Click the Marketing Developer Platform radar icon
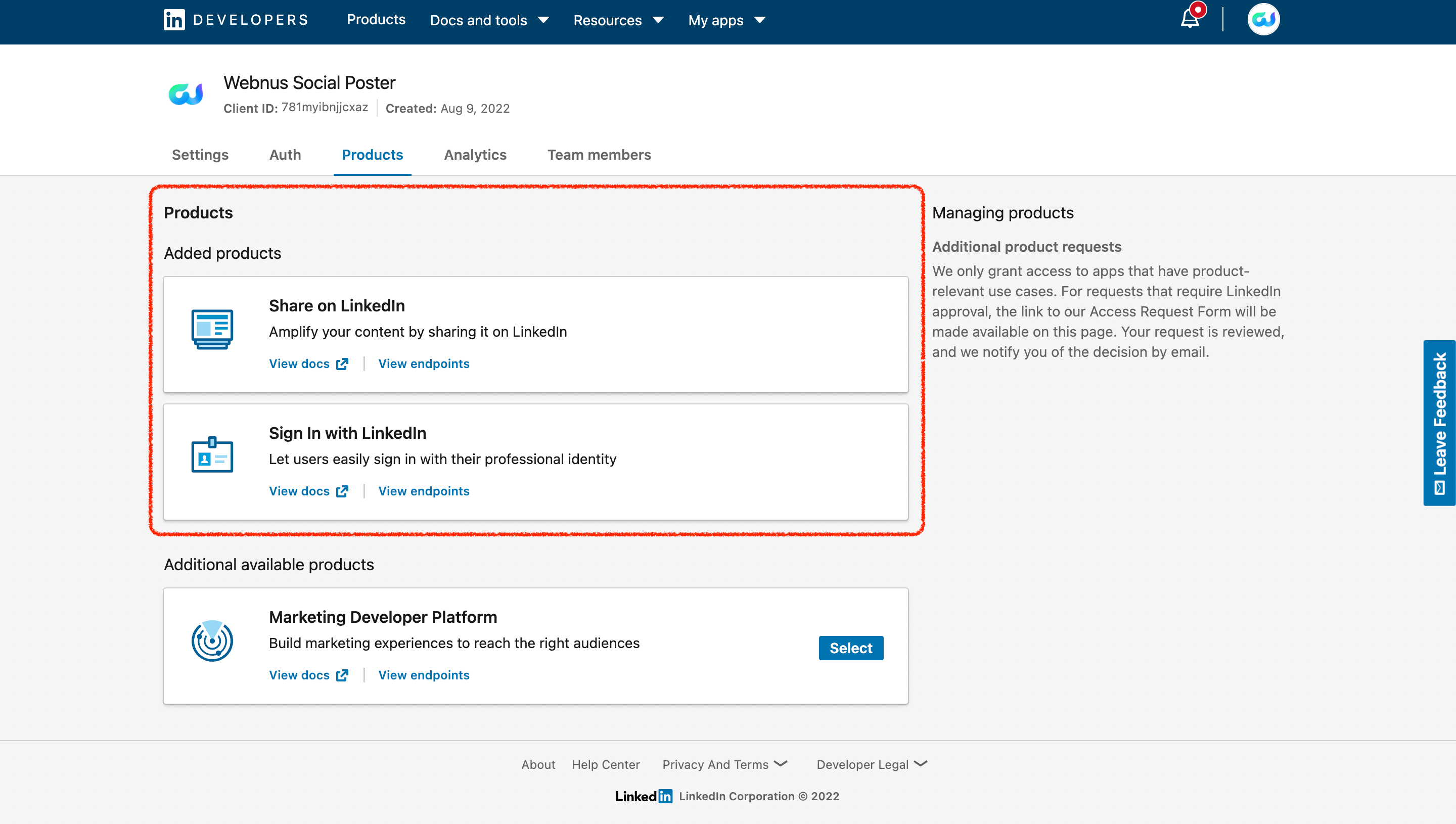Viewport: 1456px width, 824px height. (x=212, y=640)
